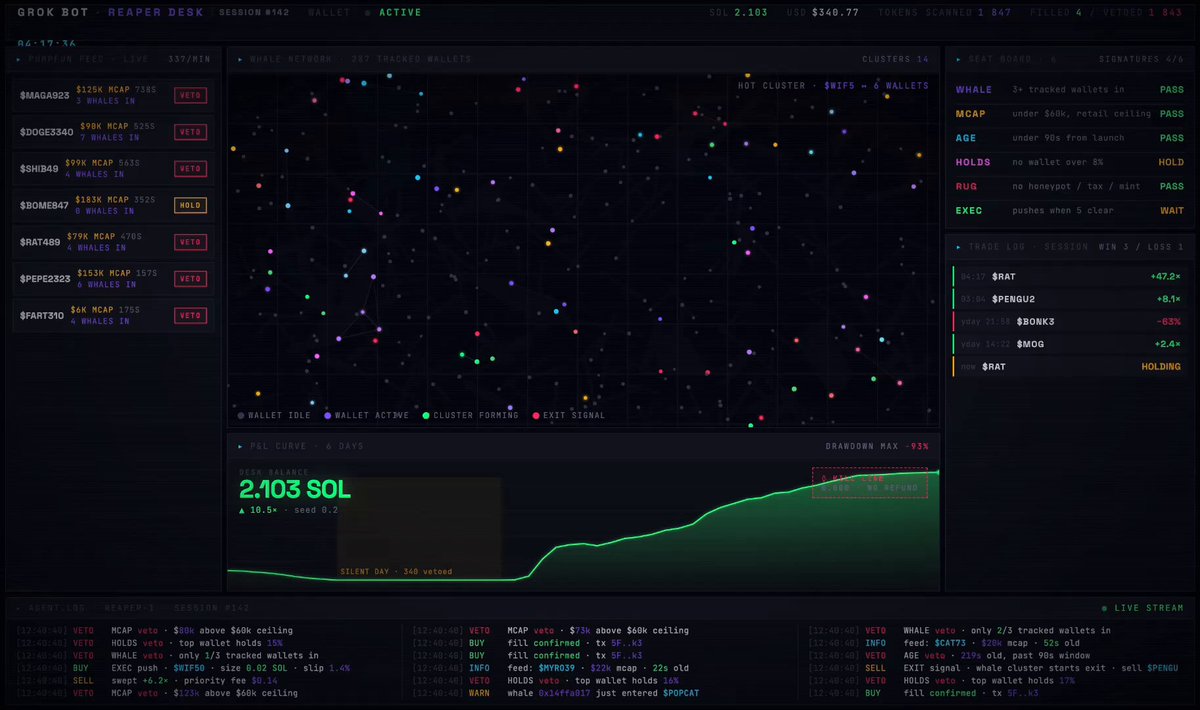1200x710 pixels.
Task: Click the HOLDS seat row label
Action: [x=974, y=162]
